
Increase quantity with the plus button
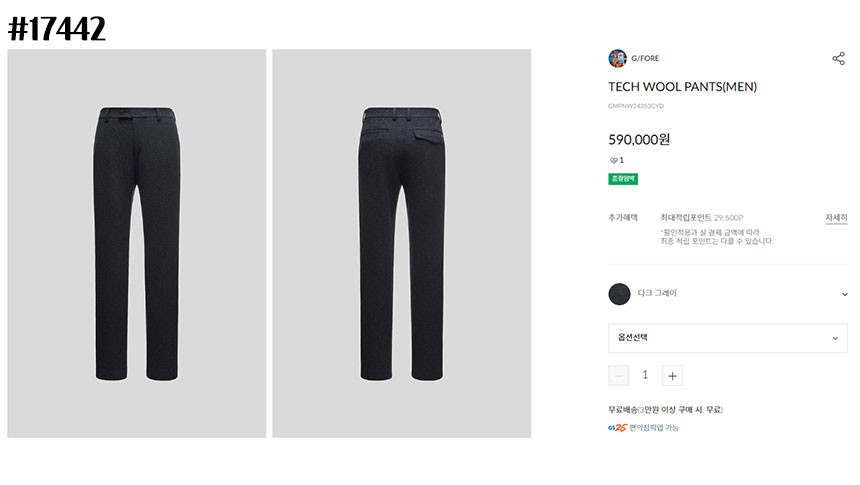673,376
